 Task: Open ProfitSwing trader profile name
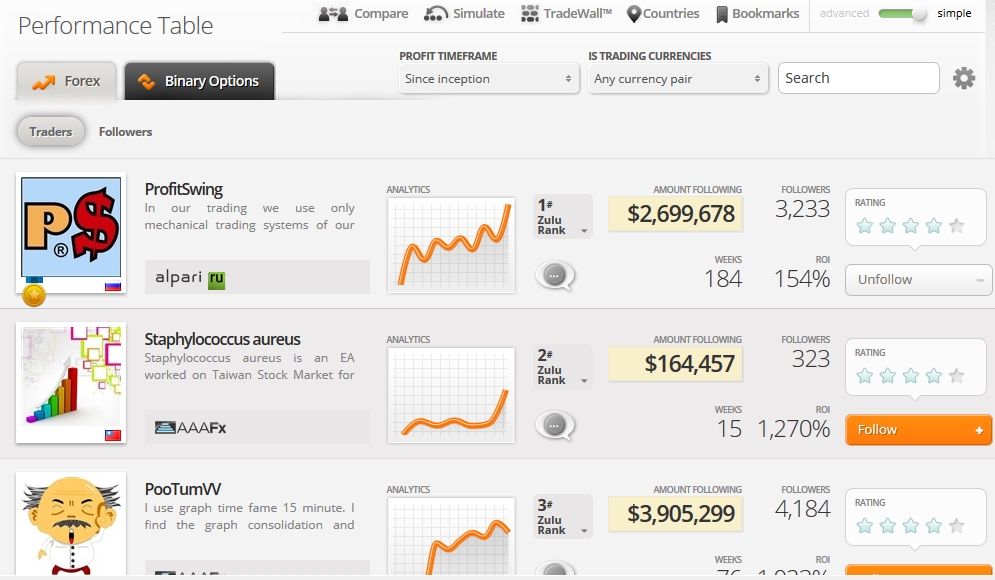tap(183, 189)
